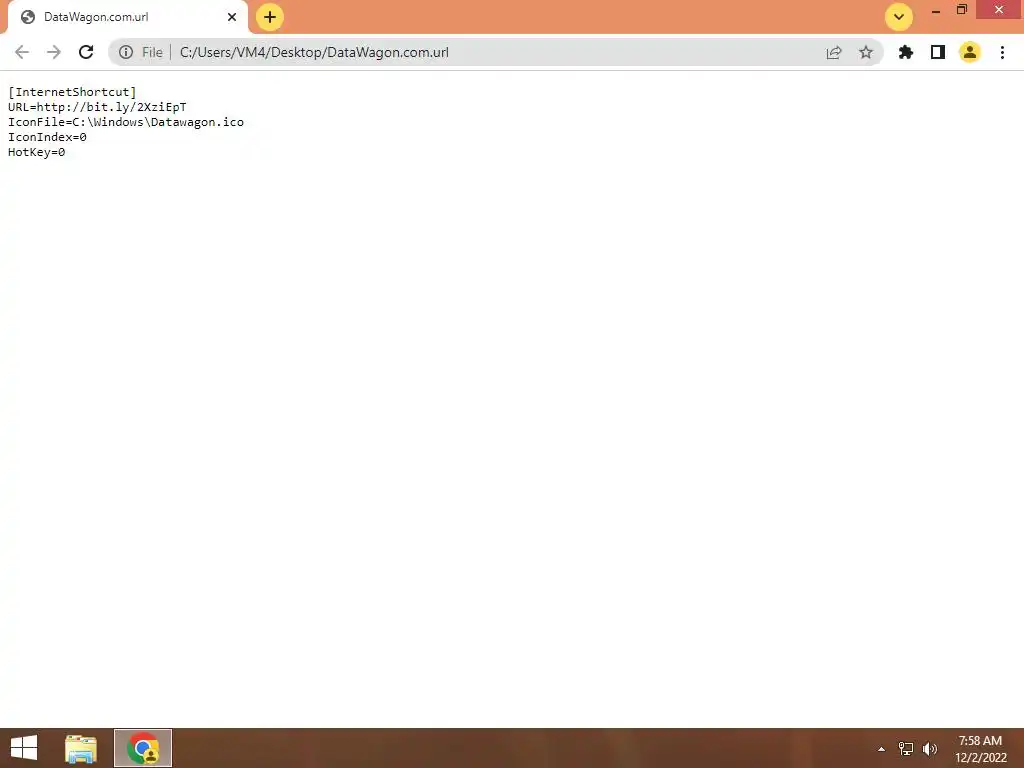Open the Extensions puzzle icon

click(906, 52)
